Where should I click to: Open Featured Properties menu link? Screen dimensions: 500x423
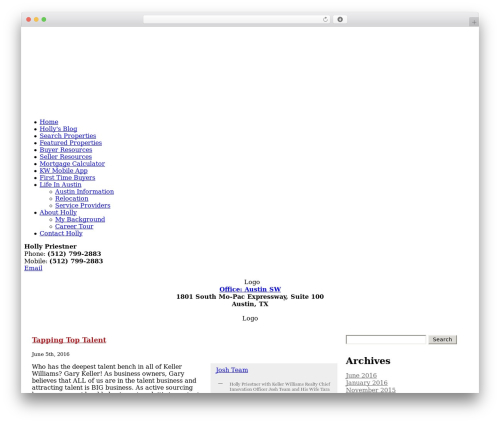pyautogui.click(x=71, y=143)
